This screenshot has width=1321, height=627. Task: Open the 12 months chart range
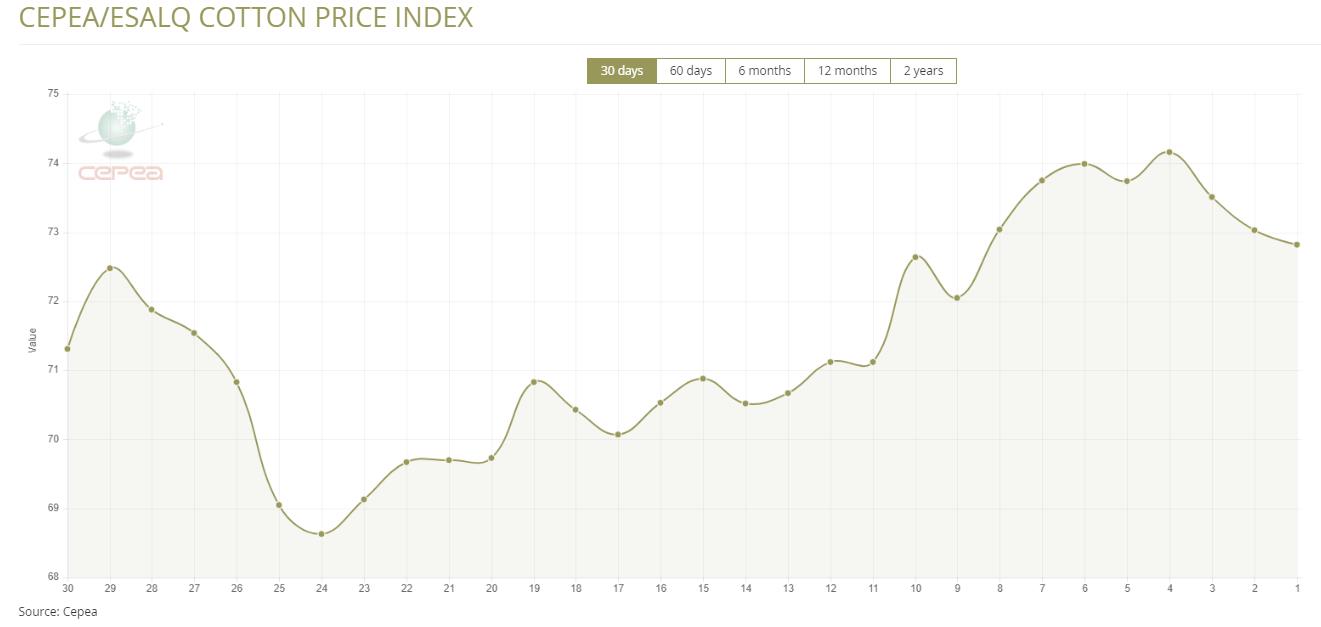click(847, 71)
